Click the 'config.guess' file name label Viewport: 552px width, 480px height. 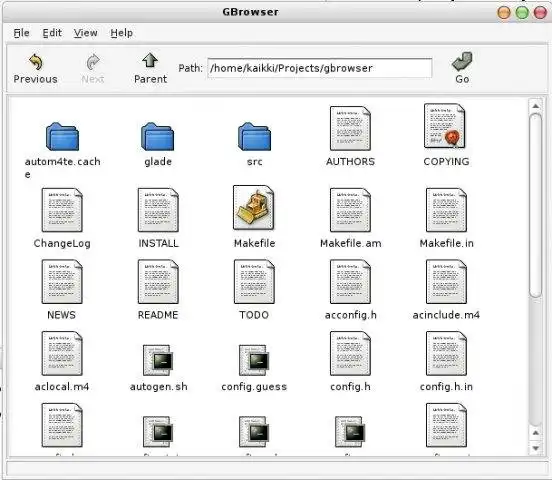tap(254, 387)
